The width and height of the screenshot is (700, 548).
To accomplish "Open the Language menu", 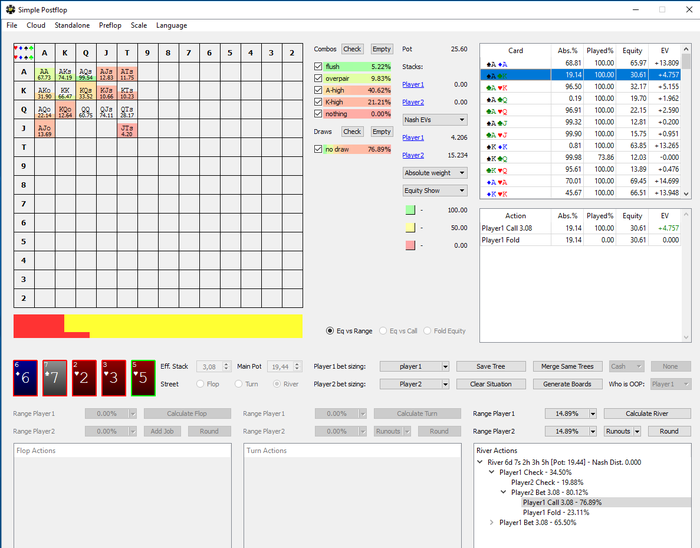I will [x=171, y=25].
